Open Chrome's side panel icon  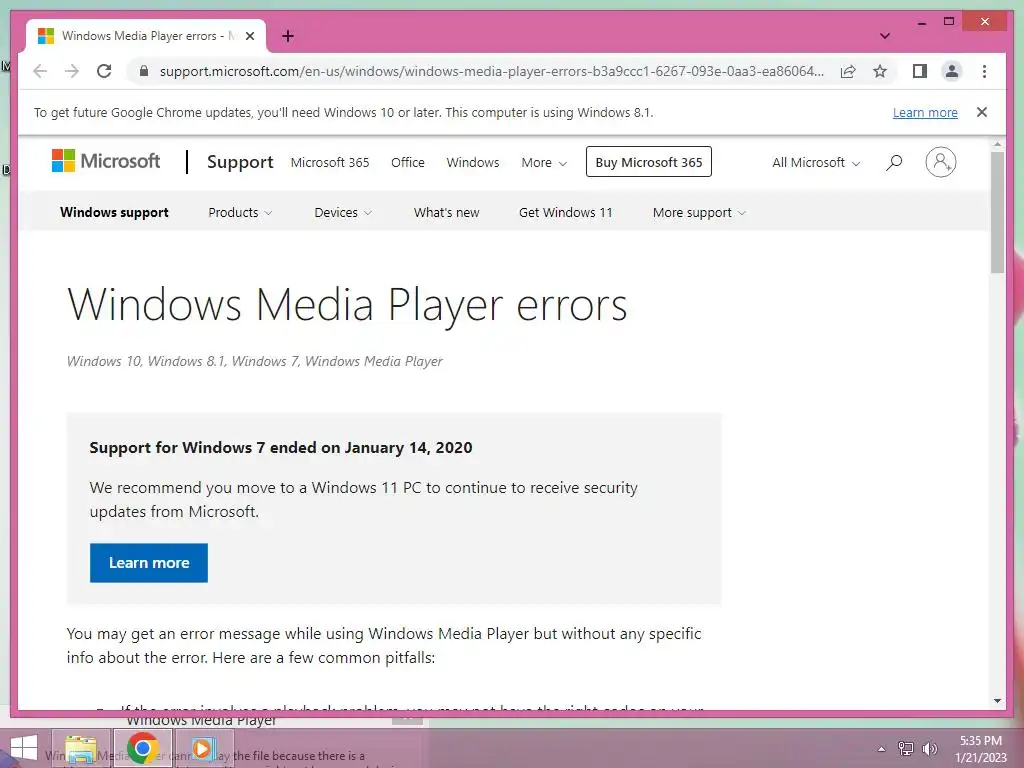coord(920,71)
